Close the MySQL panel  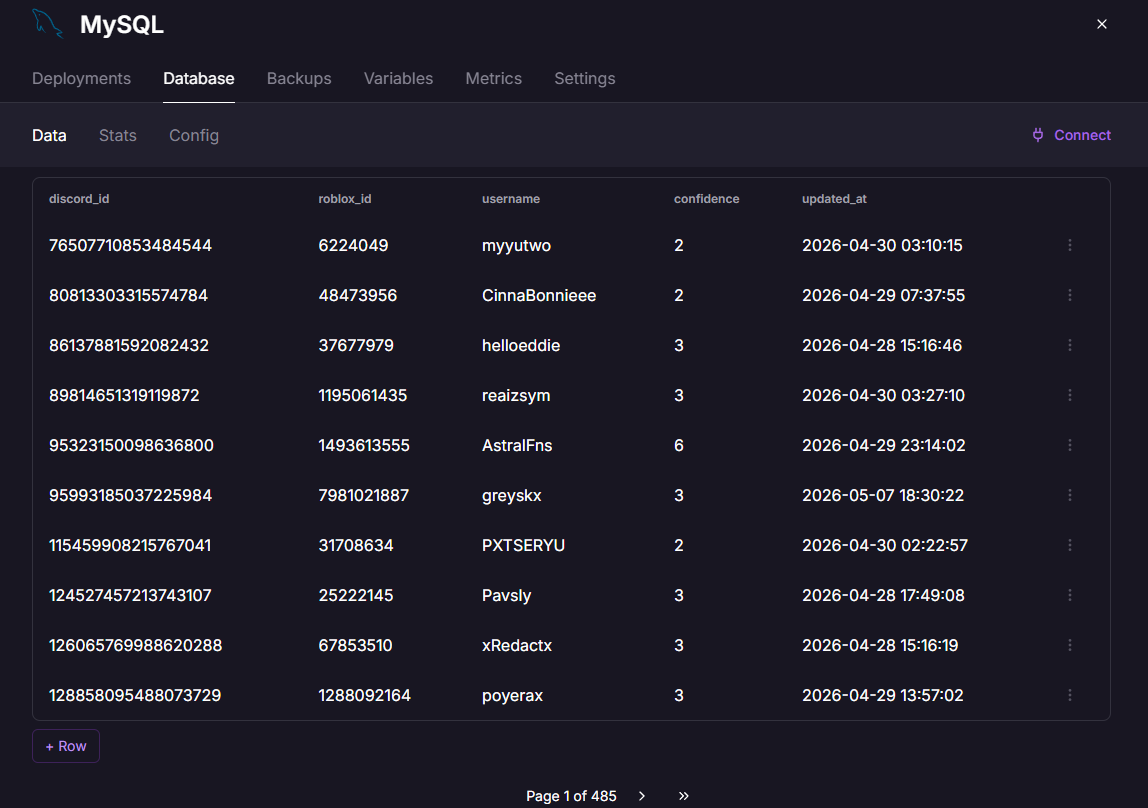coord(1102,24)
